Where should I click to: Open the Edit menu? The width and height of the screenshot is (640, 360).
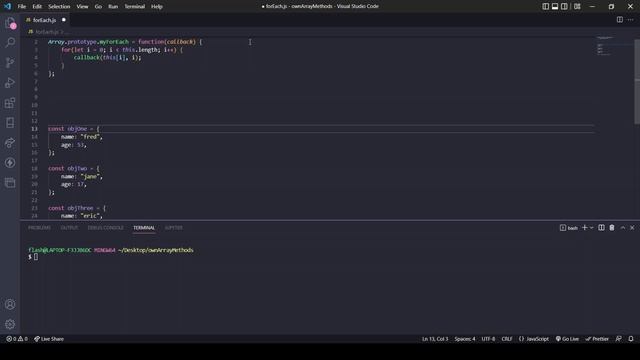(37, 7)
